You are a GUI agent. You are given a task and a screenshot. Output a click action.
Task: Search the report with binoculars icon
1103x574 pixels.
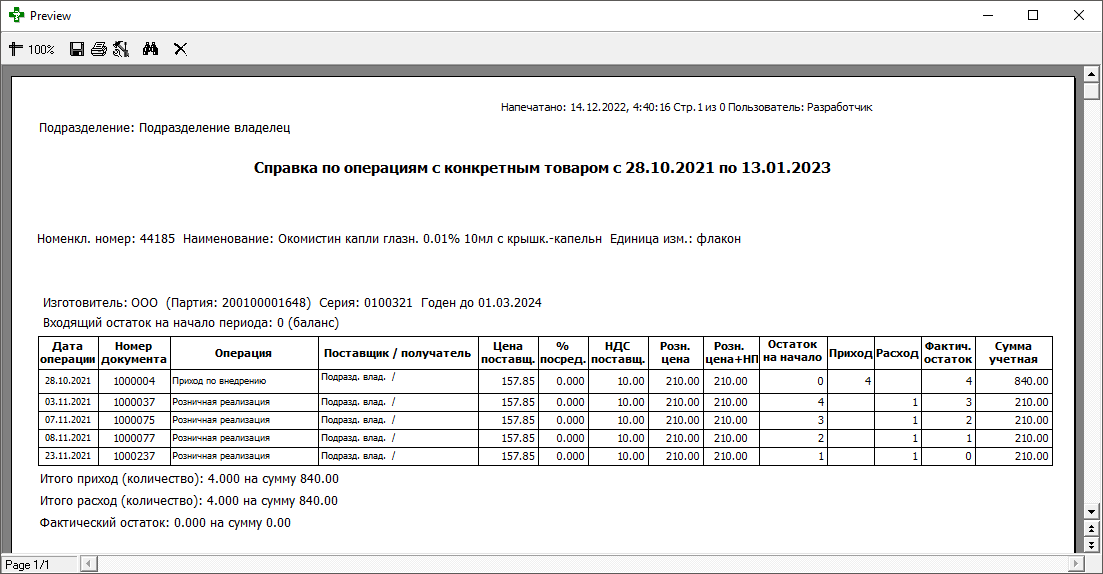pyautogui.click(x=151, y=49)
